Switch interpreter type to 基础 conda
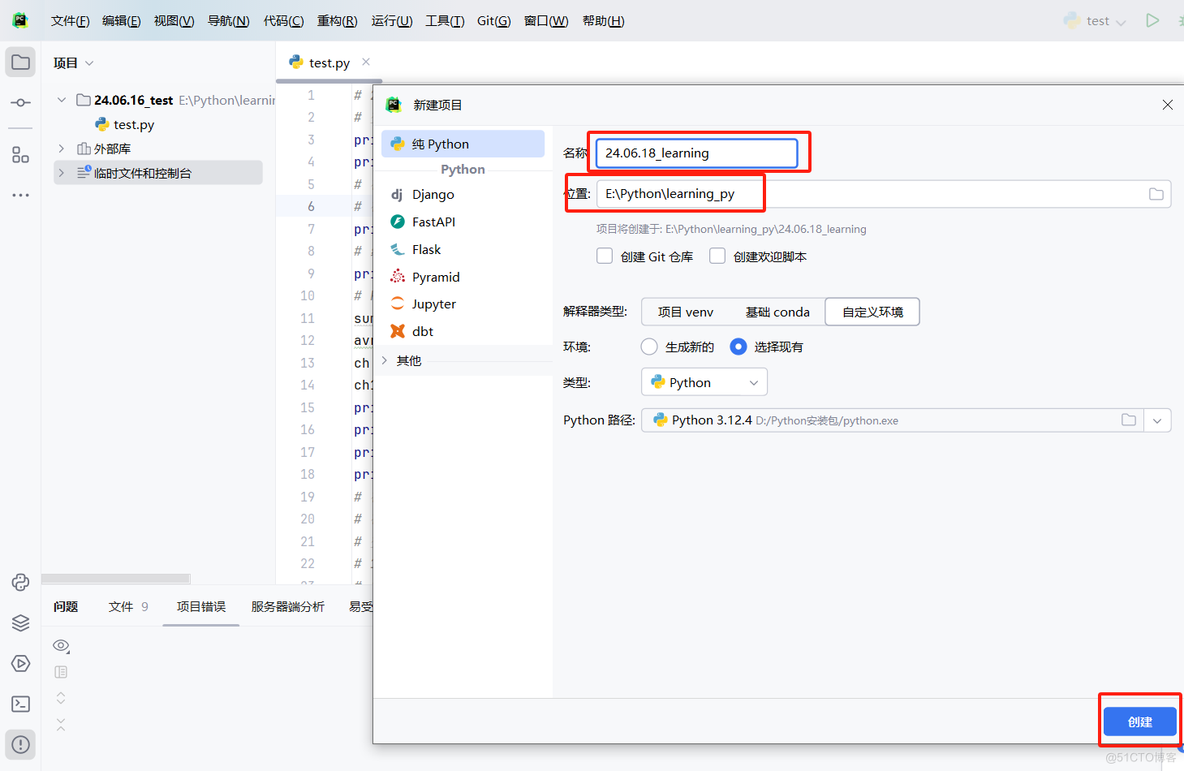1184x771 pixels. point(778,311)
